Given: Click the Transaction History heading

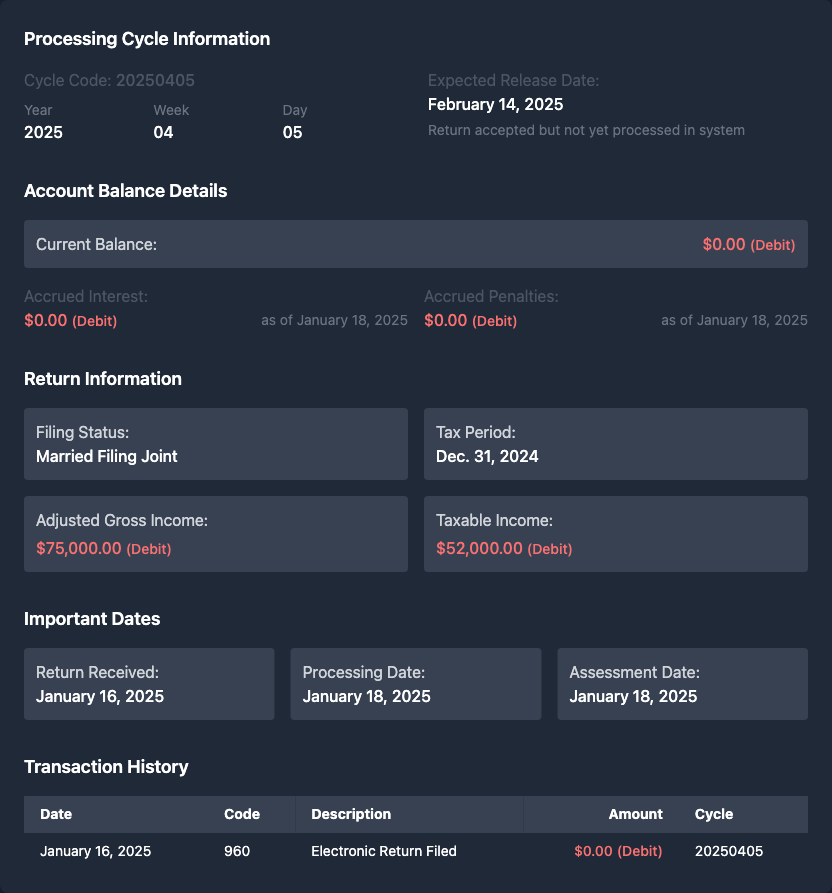Looking at the screenshot, I should tap(106, 767).
